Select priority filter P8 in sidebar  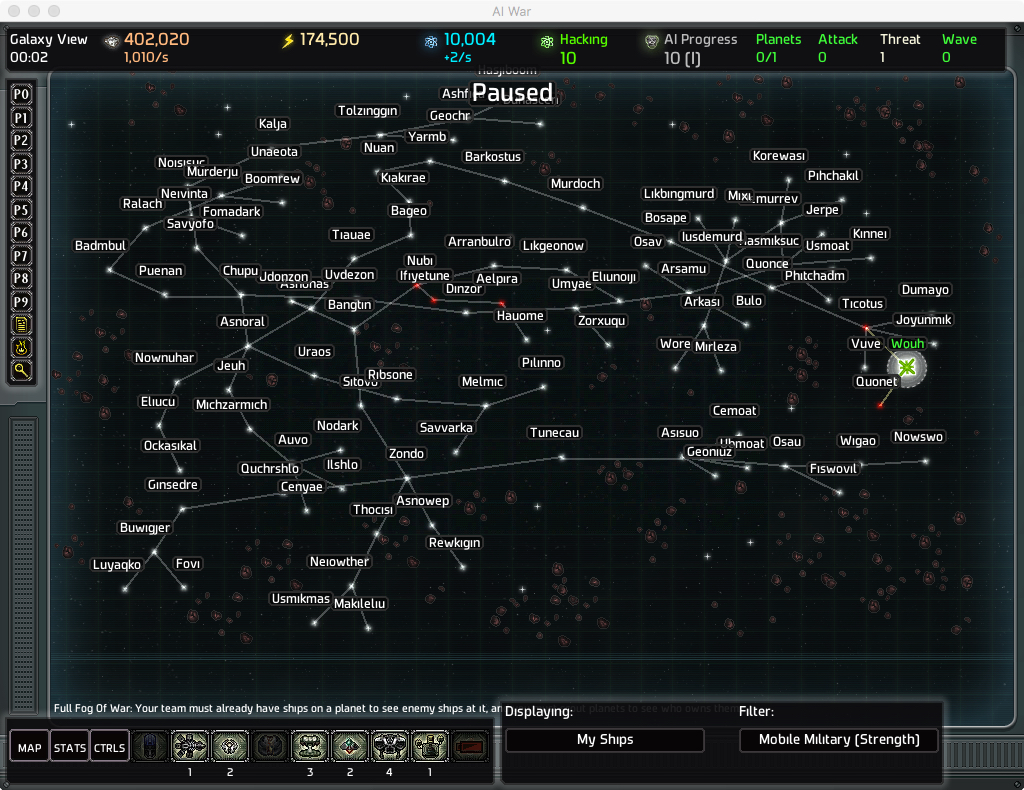point(21,278)
